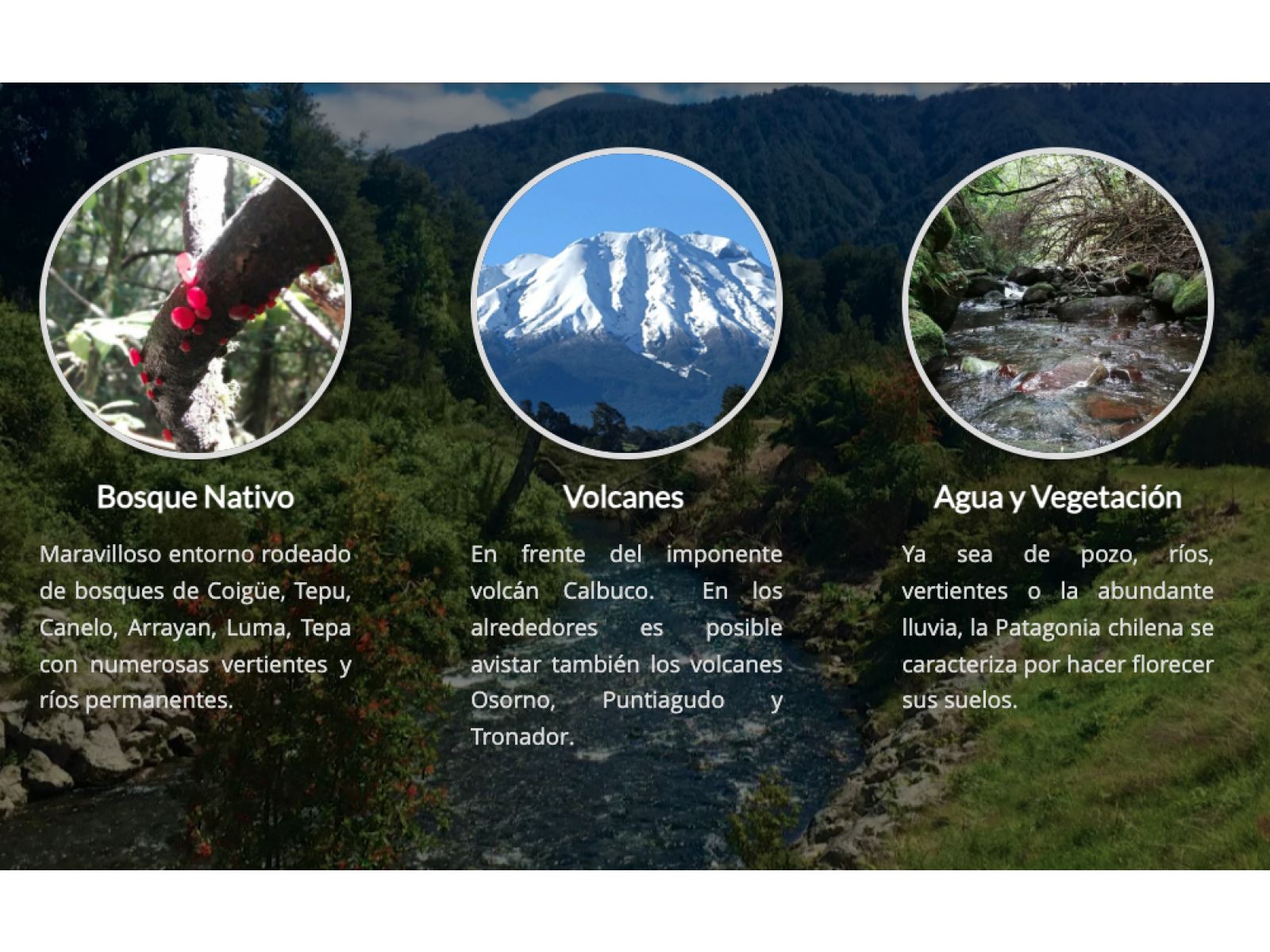Open the snowy volcano circular image
This screenshot has width=1270, height=952.
point(626,303)
